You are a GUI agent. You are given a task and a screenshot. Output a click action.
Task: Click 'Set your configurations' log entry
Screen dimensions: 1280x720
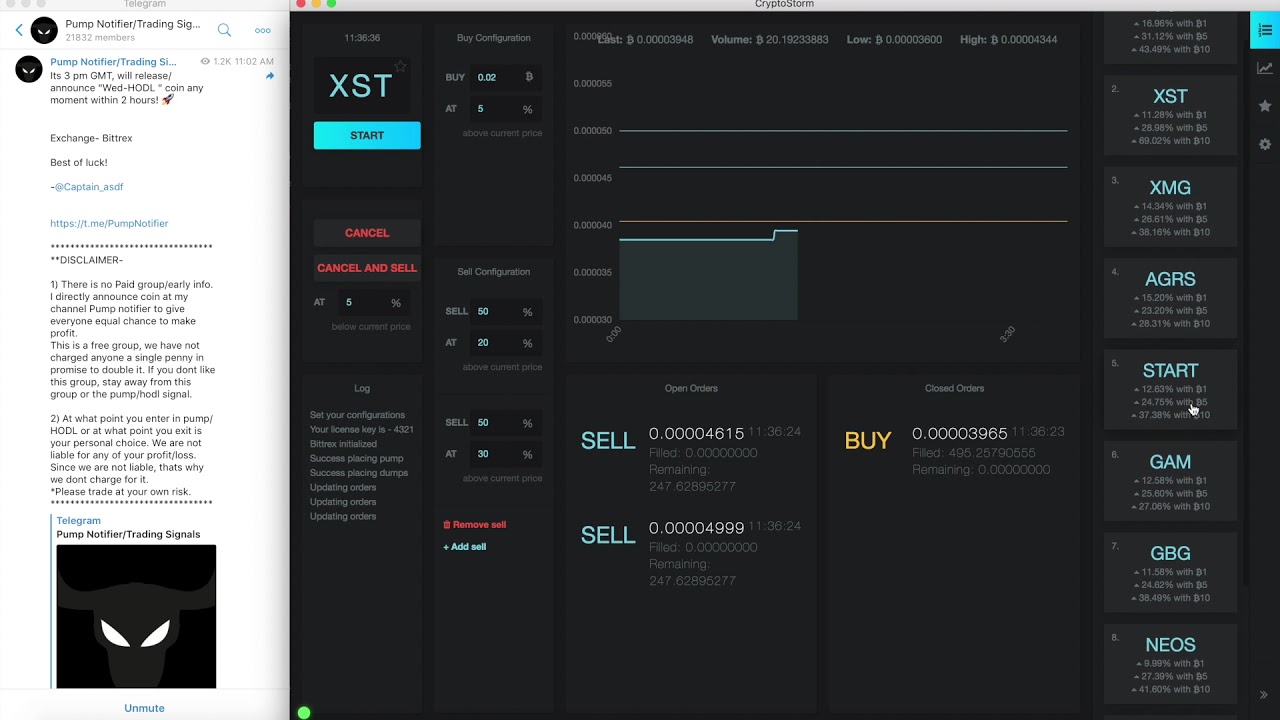(x=357, y=415)
